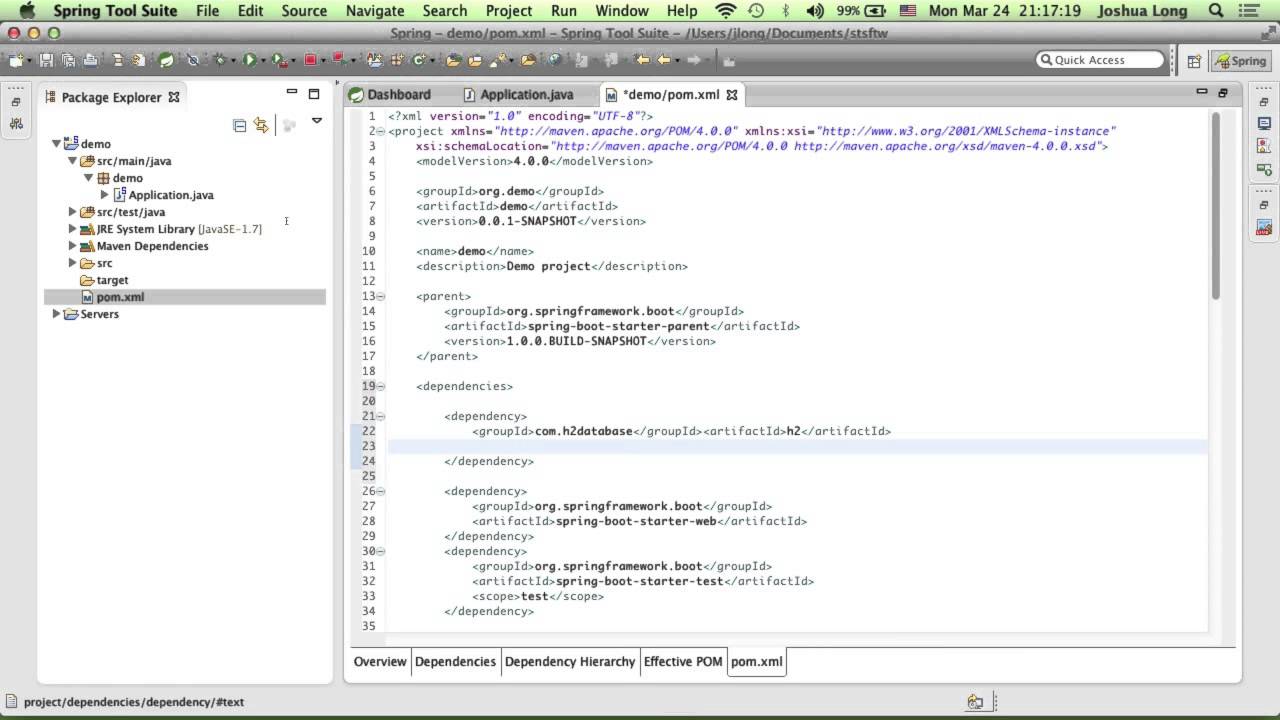Open the Outline view icon in right trim
Viewport: 1280px width, 720px height.
pyautogui.click(x=1264, y=146)
